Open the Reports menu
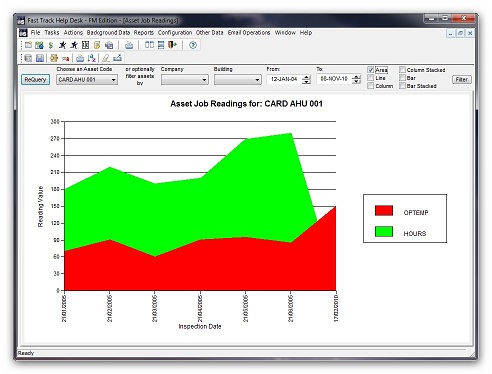The height and width of the screenshot is (374, 492). pos(144,33)
